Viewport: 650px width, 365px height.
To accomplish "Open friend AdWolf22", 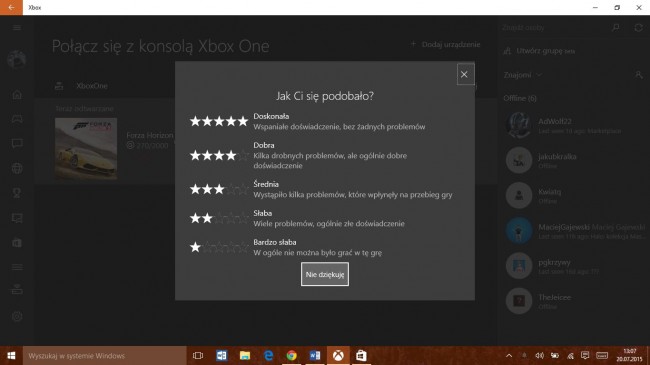I will pyautogui.click(x=574, y=125).
